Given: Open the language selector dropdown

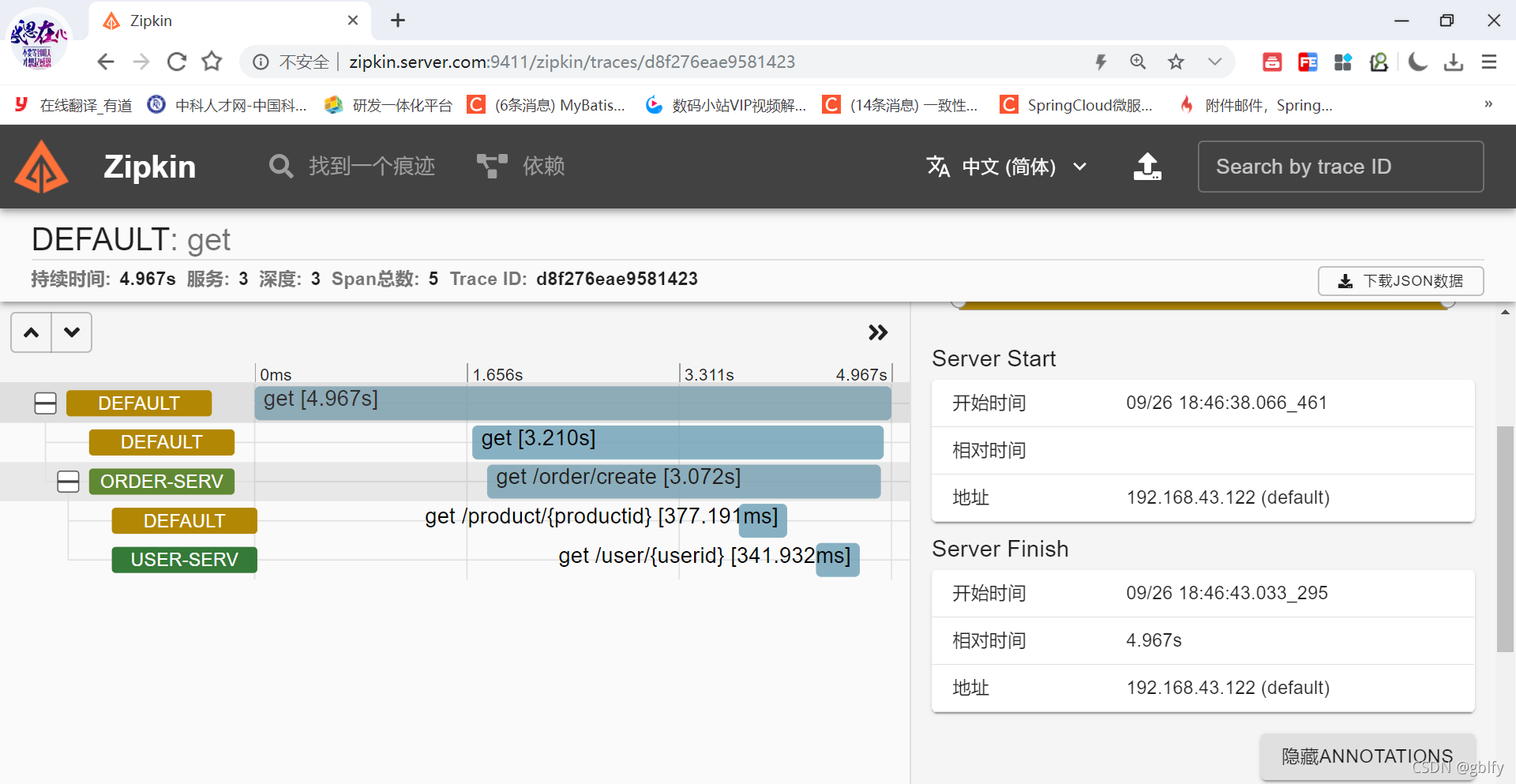Looking at the screenshot, I should click(1007, 167).
